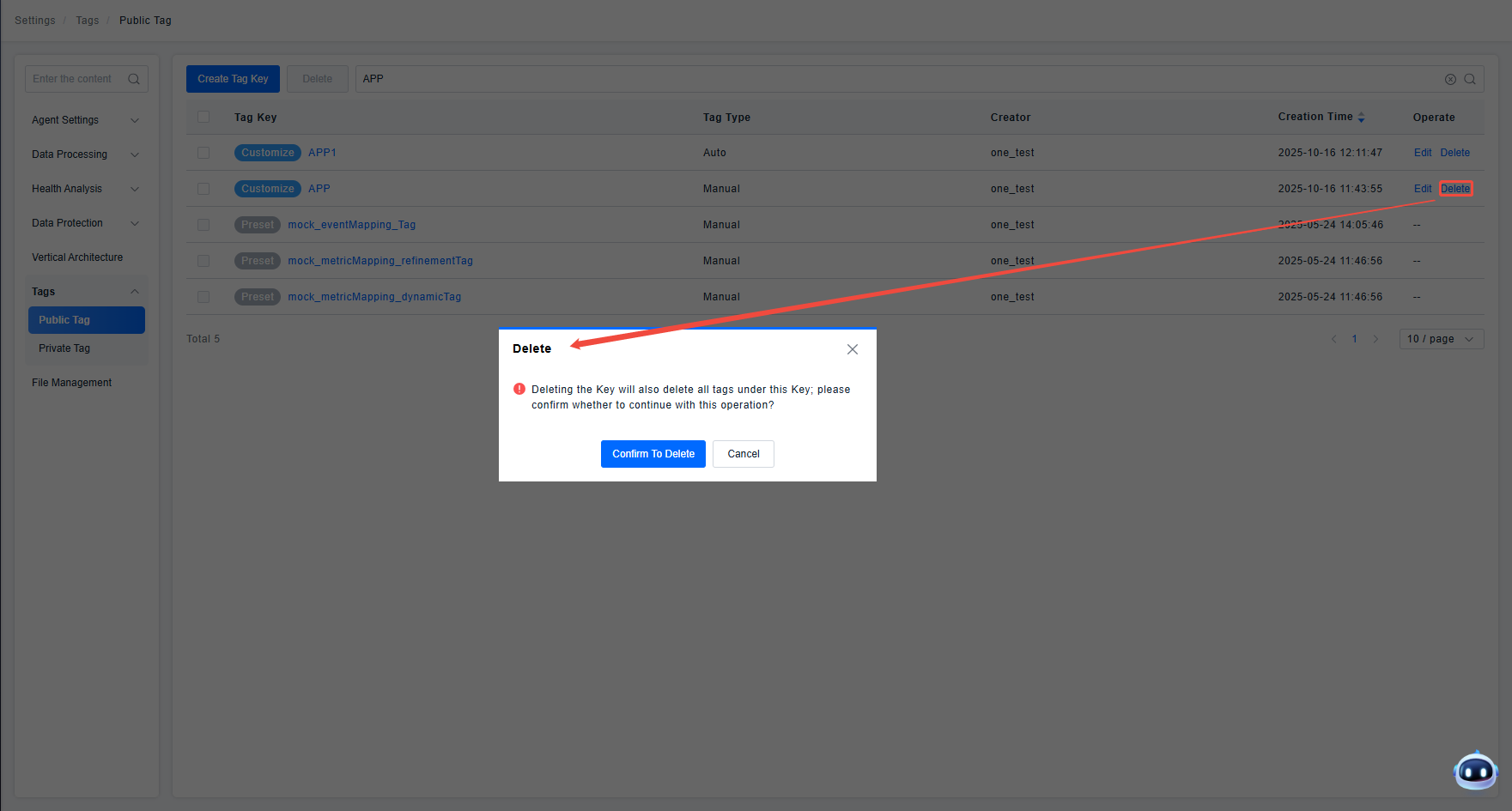Expand the Agent Settings menu
Screen dimensions: 1512x811
click(x=85, y=120)
